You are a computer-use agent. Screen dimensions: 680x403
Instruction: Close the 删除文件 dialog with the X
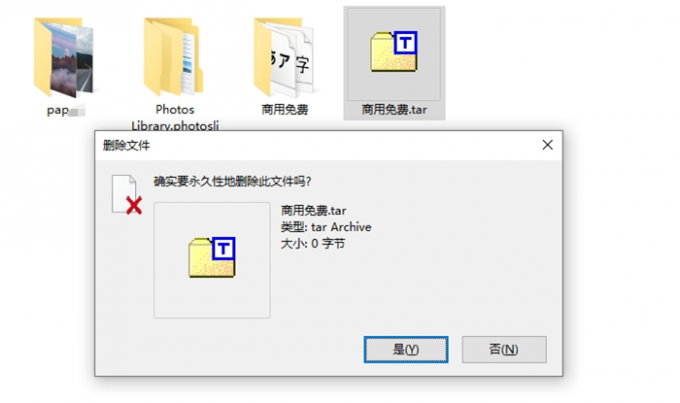(547, 145)
